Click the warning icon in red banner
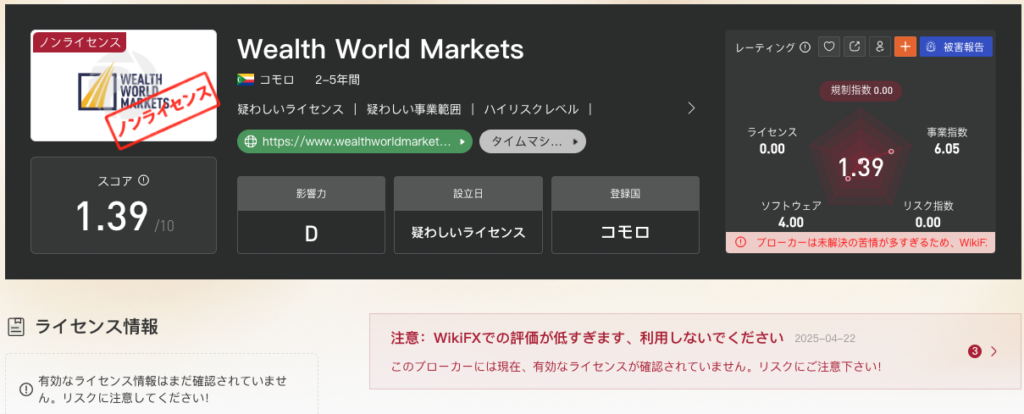The image size is (1024, 414). 740,242
